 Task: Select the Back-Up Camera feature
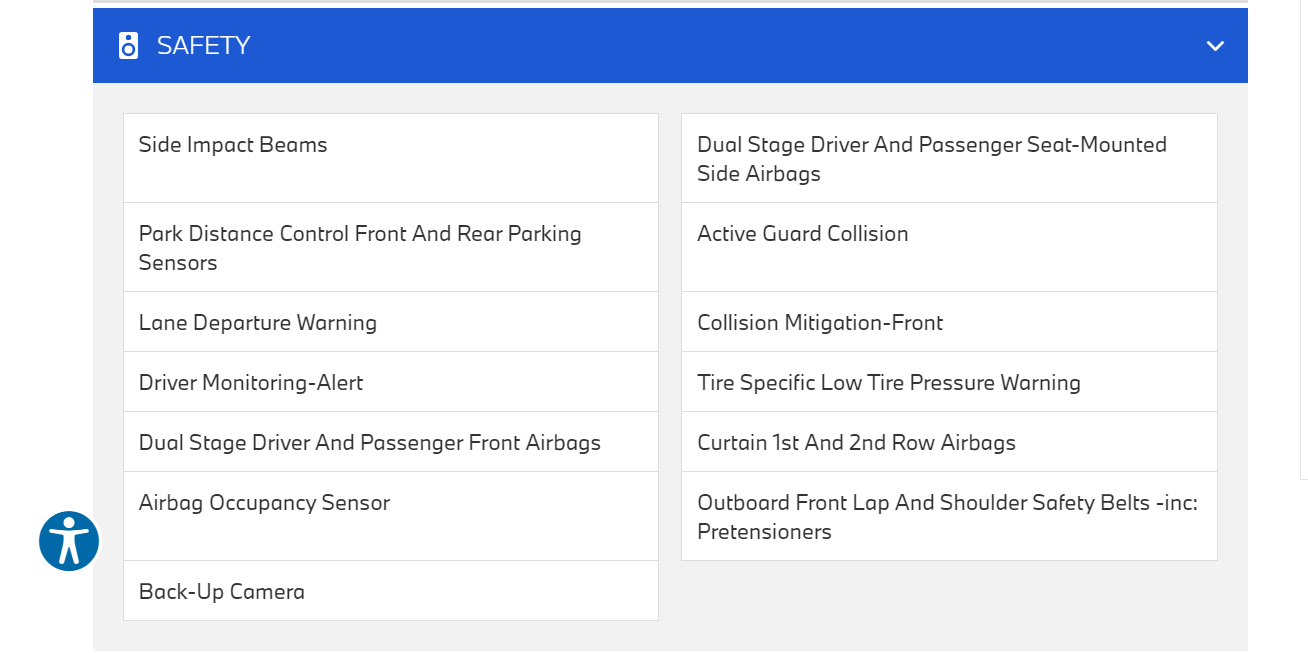coord(222,592)
